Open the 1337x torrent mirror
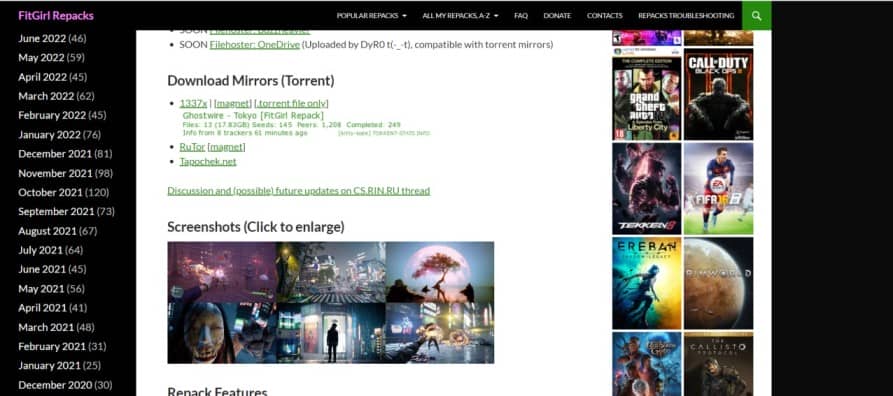The width and height of the screenshot is (893, 396). pyautogui.click(x=194, y=103)
